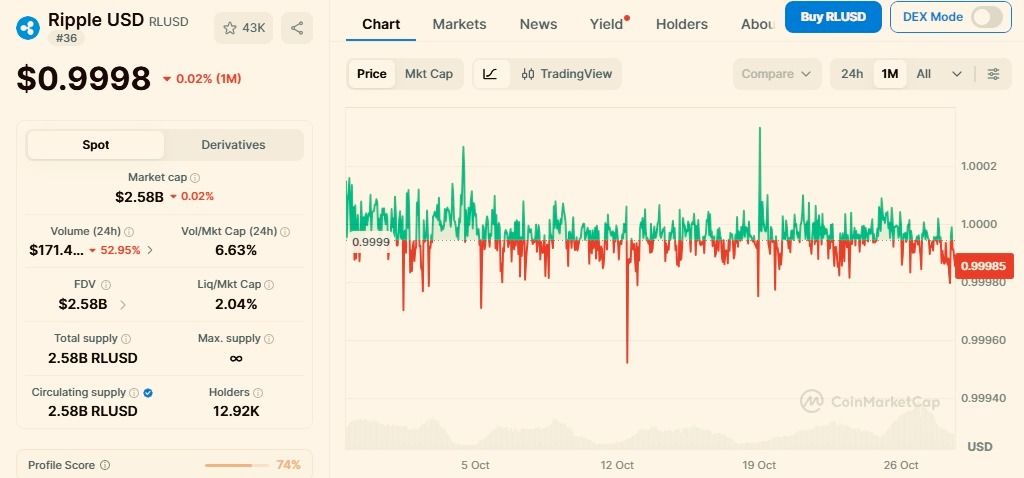Switch to the line chart icon

coord(490,74)
